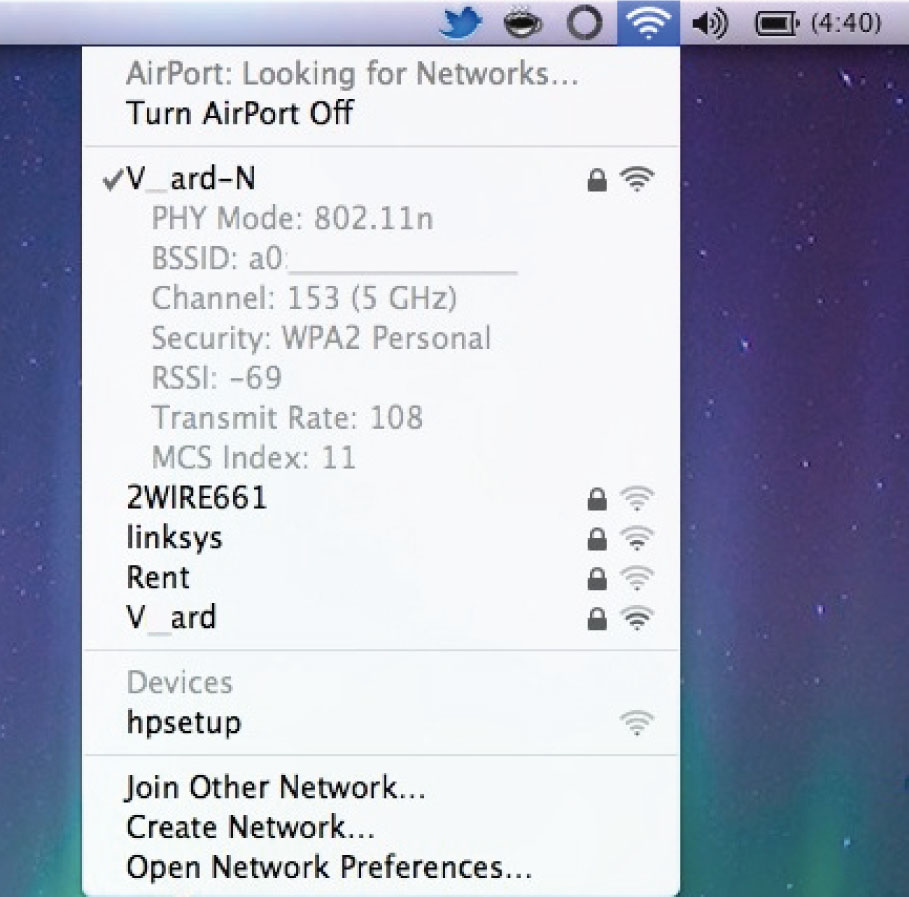909x897 pixels.
Task: Join the Rent network
Action: [x=381, y=578]
